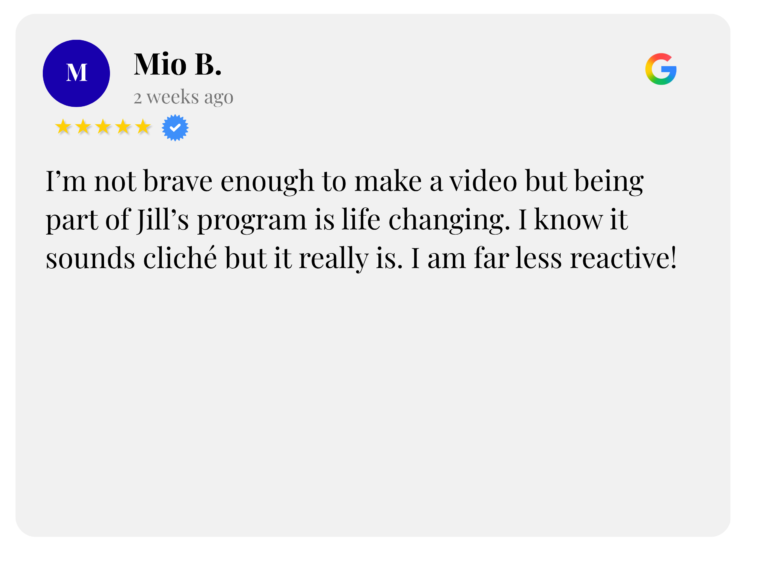Viewport: 768px width, 562px height.
Task: Select the first yellow rating star
Action: pos(63,127)
